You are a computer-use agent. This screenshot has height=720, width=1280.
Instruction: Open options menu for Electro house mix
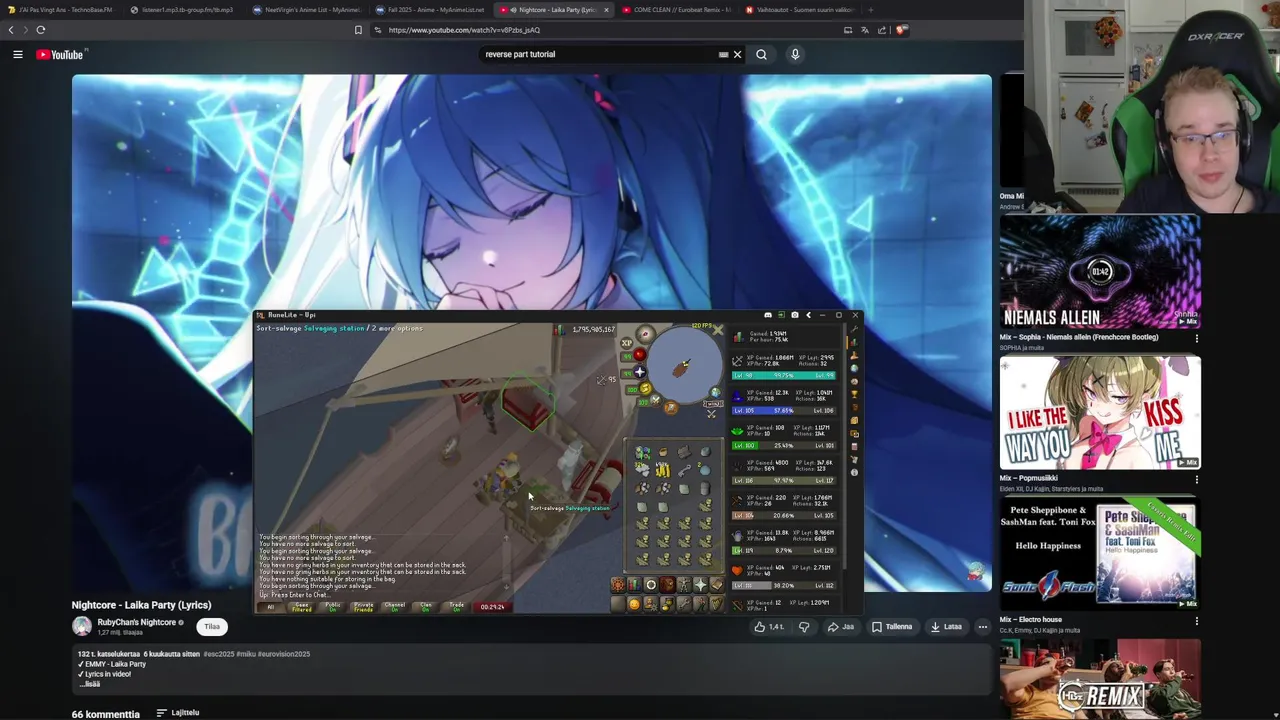tap(1196, 620)
